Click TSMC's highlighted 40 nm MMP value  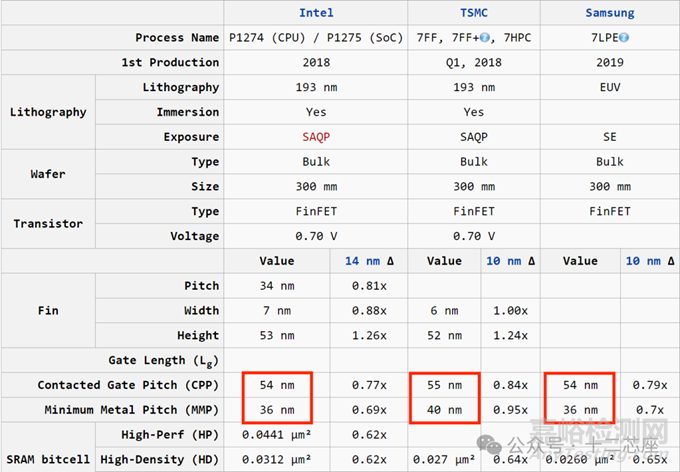point(445,409)
